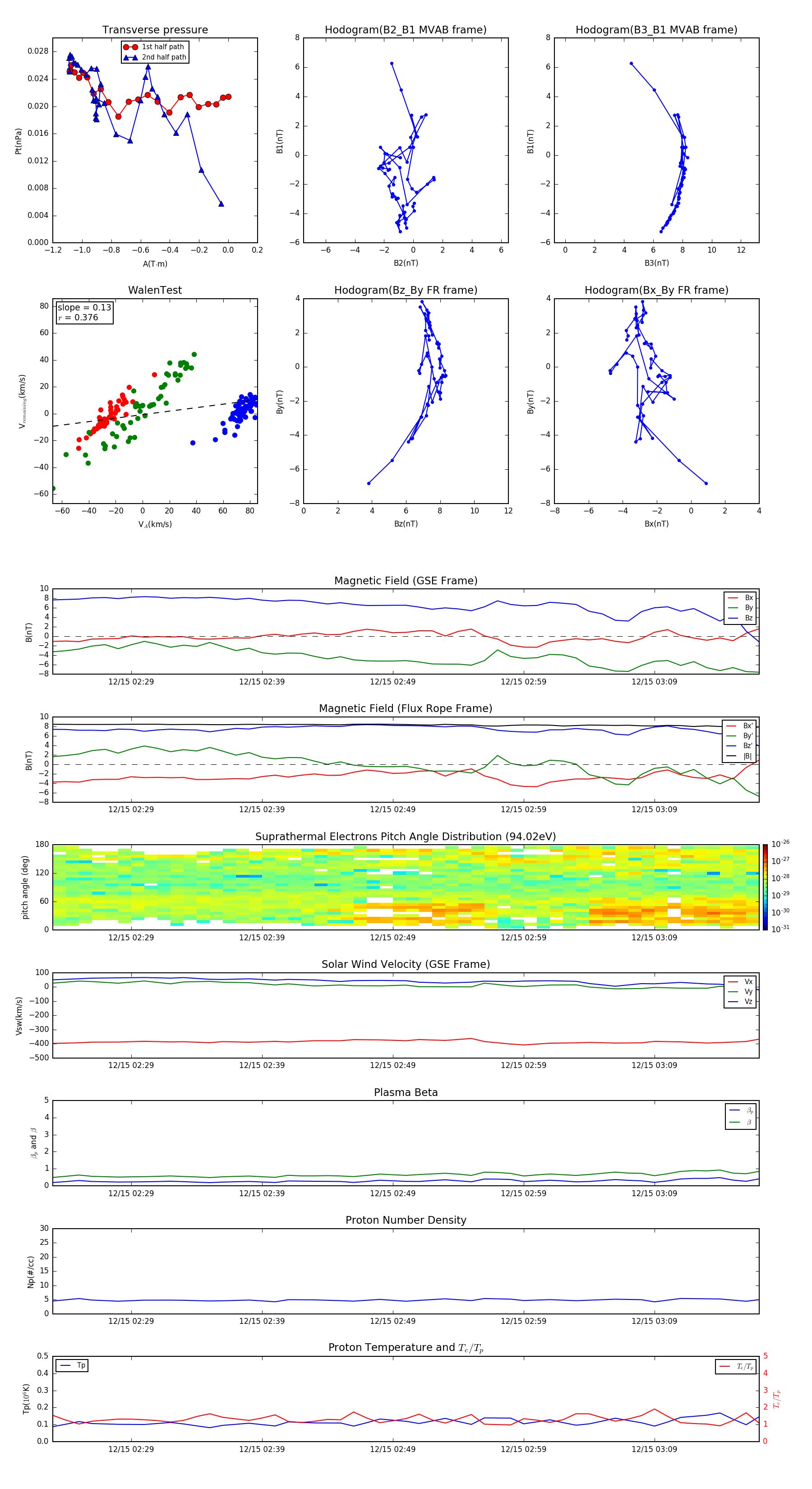Viewport: 812px width, 1489px height.
Task: Click the 'Solar Wind Velocity (GSE Frame)' title
Action: pos(406,964)
